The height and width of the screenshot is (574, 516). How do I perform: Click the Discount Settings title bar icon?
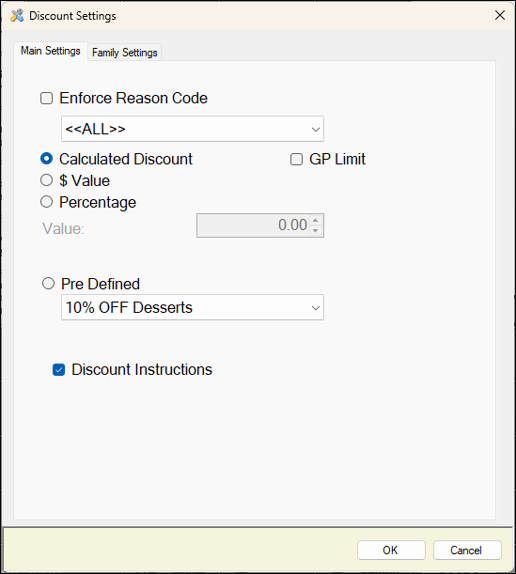point(17,16)
